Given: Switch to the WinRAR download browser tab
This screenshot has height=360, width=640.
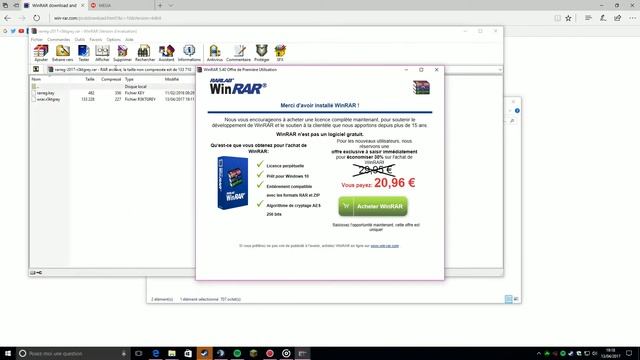Looking at the screenshot, I should [54, 5].
